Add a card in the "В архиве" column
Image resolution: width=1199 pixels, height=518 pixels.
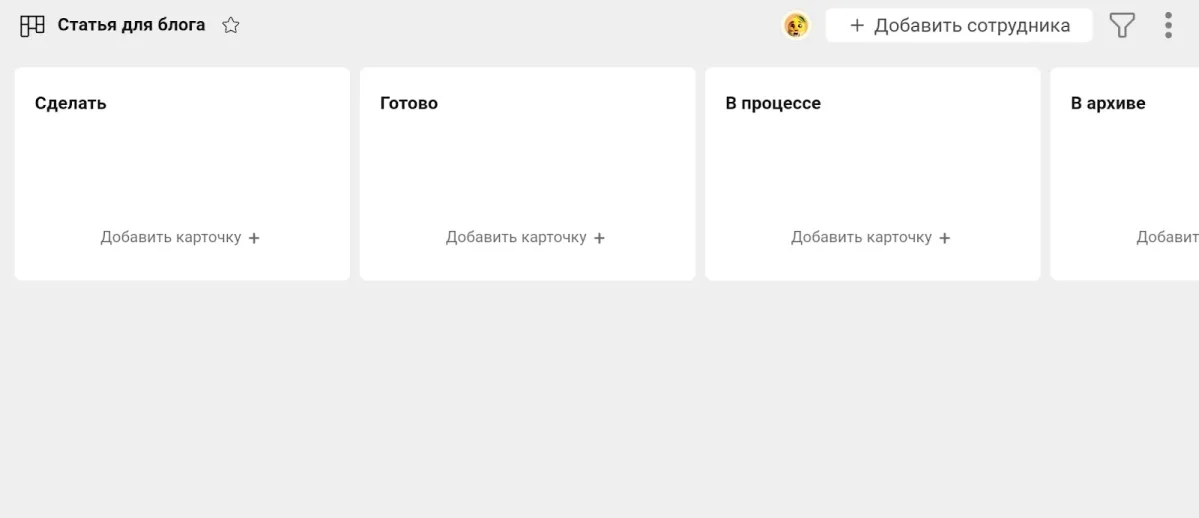pyautogui.click(x=1168, y=237)
